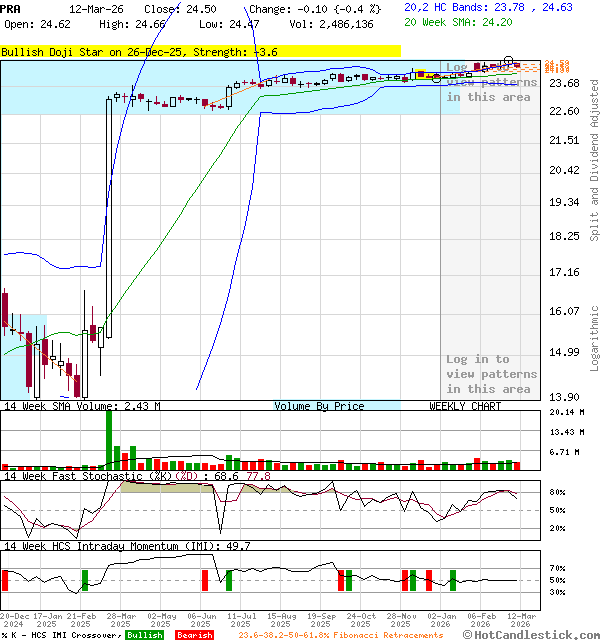Click lower 'Log in to view patterns' text
Image resolution: width=600 pixels, height=640 pixels.
pos(489,374)
